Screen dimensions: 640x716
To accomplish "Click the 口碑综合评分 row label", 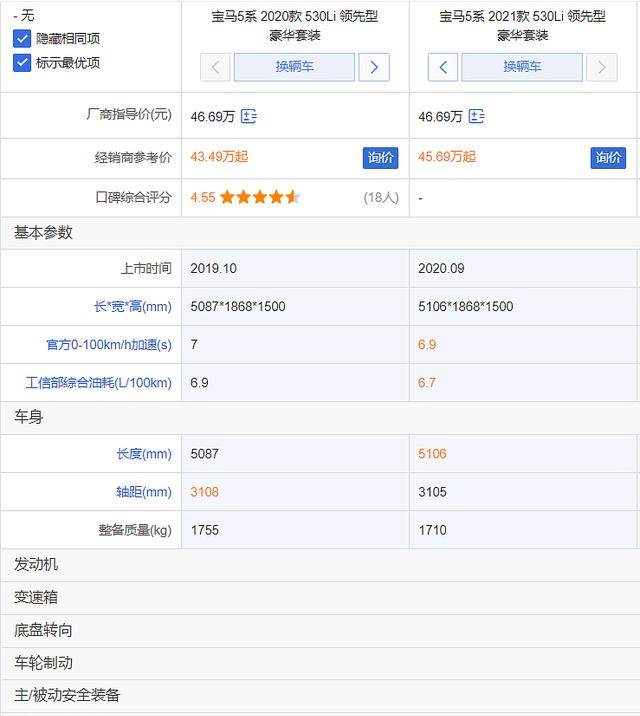I will point(134,197).
